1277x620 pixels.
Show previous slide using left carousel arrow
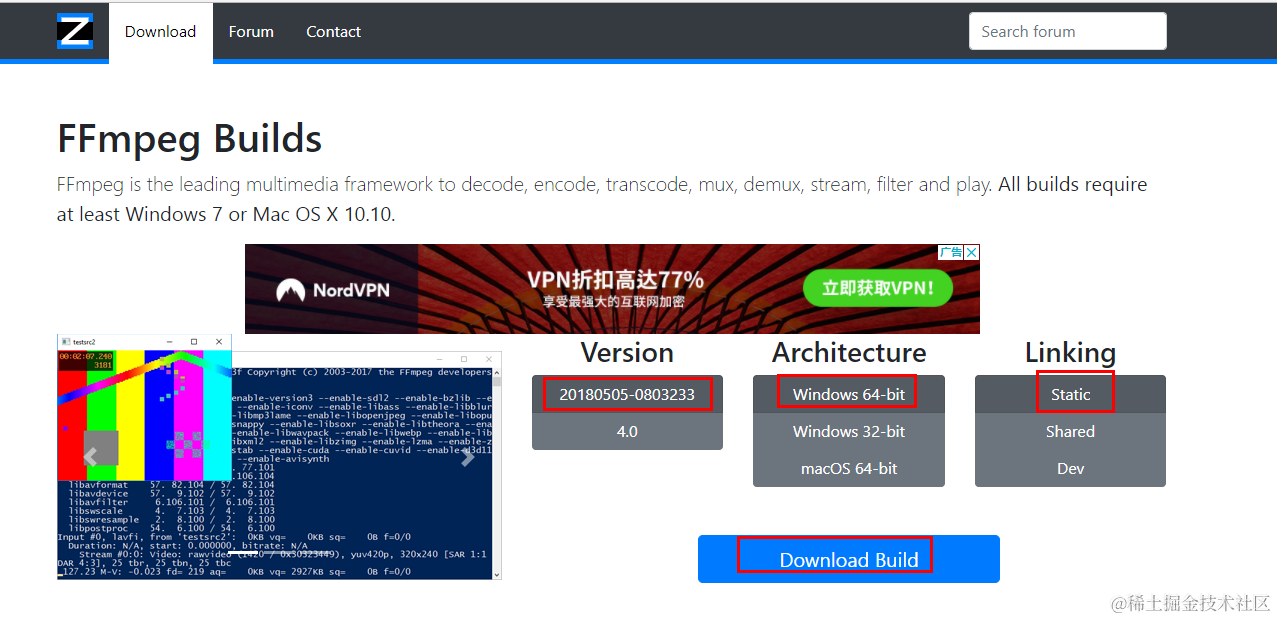coord(91,457)
